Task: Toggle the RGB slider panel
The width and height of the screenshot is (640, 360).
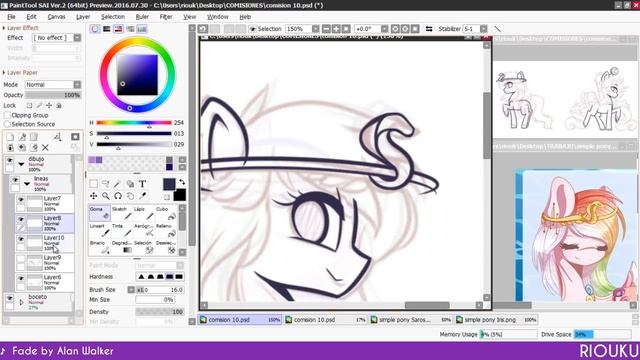Action: point(107,29)
